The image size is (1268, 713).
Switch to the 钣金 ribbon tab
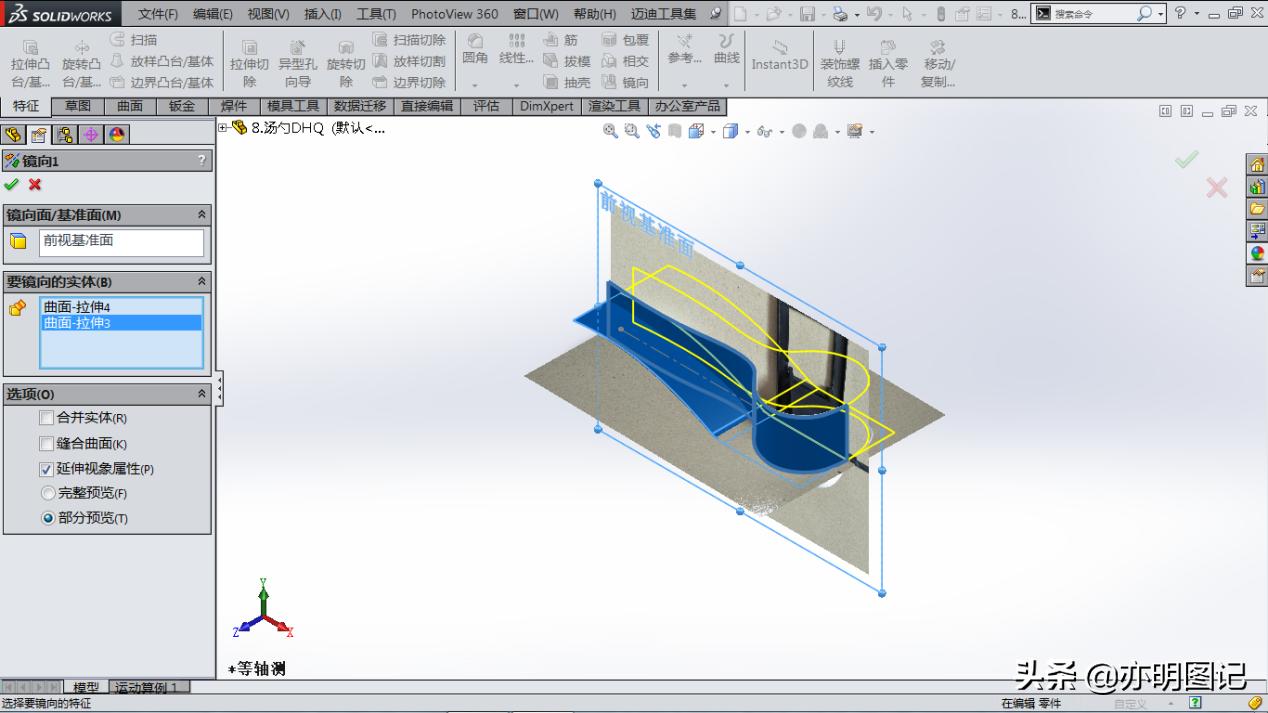180,105
